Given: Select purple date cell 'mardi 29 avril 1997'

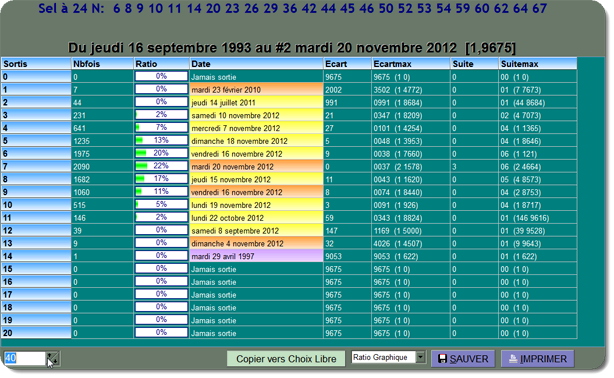Looking at the screenshot, I should tap(256, 256).
